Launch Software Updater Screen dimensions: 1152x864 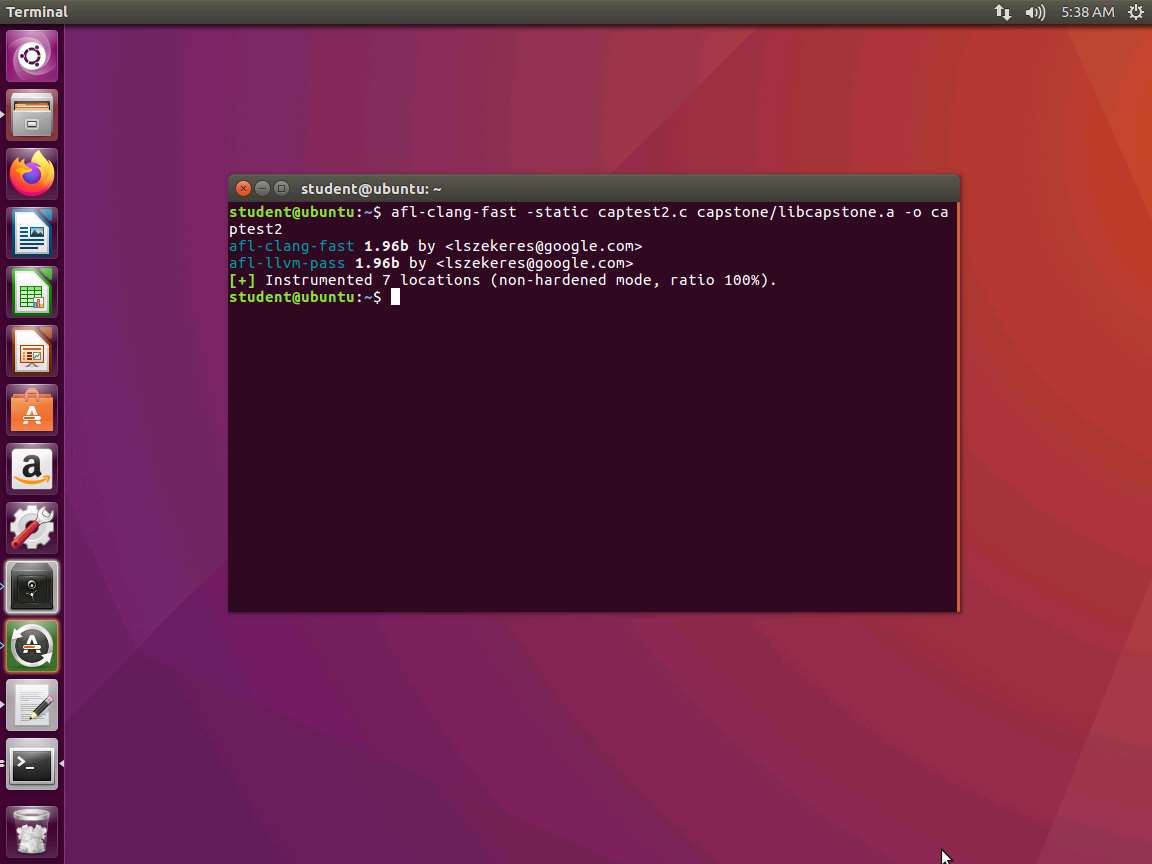(x=32, y=646)
